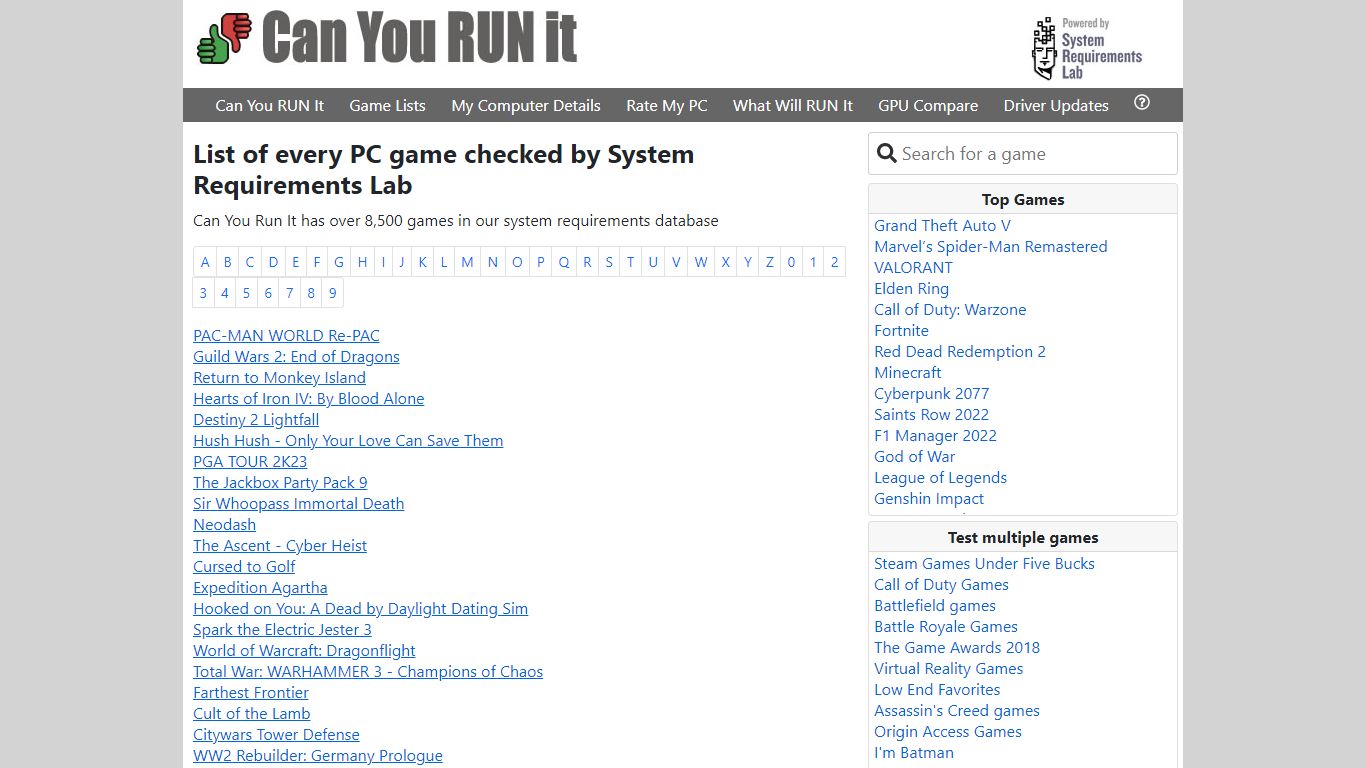Viewport: 1366px width, 768px height.
Task: Open The Ascent - Cyber Heist link
Action: pos(280,545)
